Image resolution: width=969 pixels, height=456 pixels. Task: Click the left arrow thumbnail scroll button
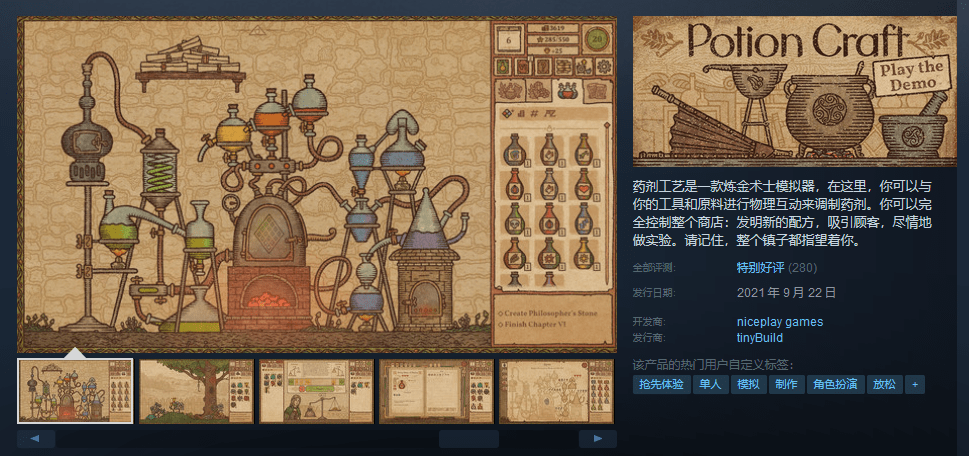click(x=36, y=439)
